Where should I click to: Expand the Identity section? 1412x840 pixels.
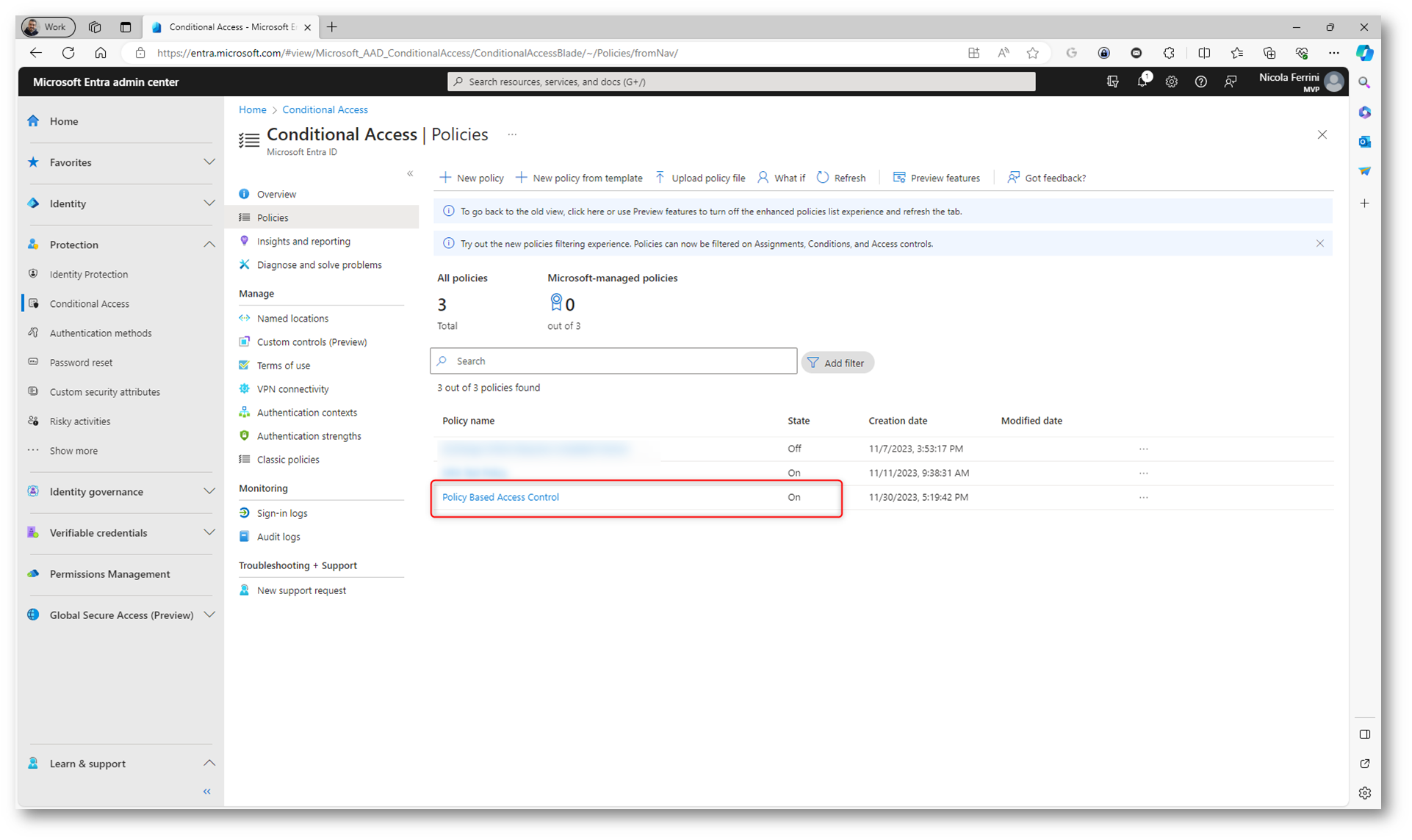(x=209, y=203)
